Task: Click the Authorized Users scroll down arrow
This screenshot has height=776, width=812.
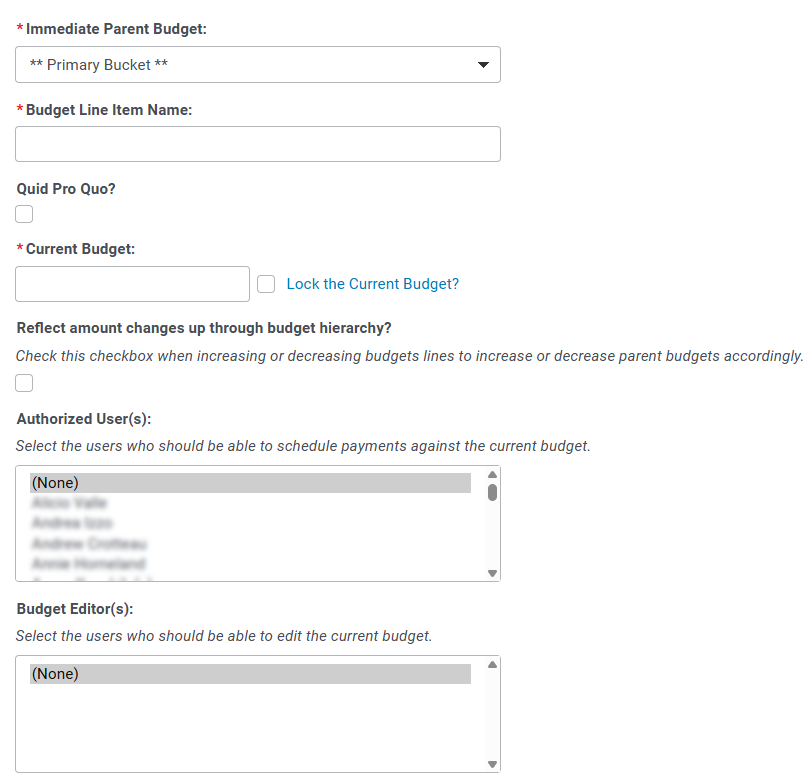Action: pyautogui.click(x=492, y=573)
